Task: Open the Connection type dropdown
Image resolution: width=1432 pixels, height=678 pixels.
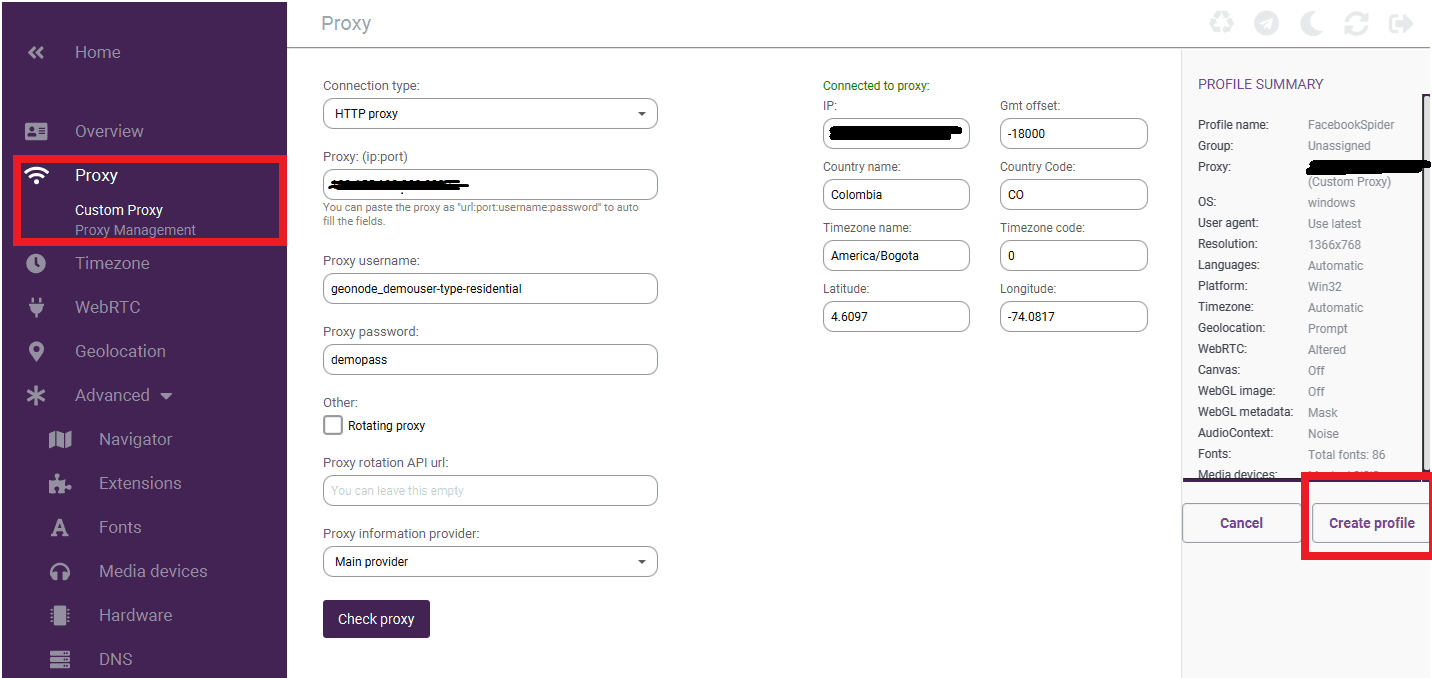Action: tap(643, 113)
